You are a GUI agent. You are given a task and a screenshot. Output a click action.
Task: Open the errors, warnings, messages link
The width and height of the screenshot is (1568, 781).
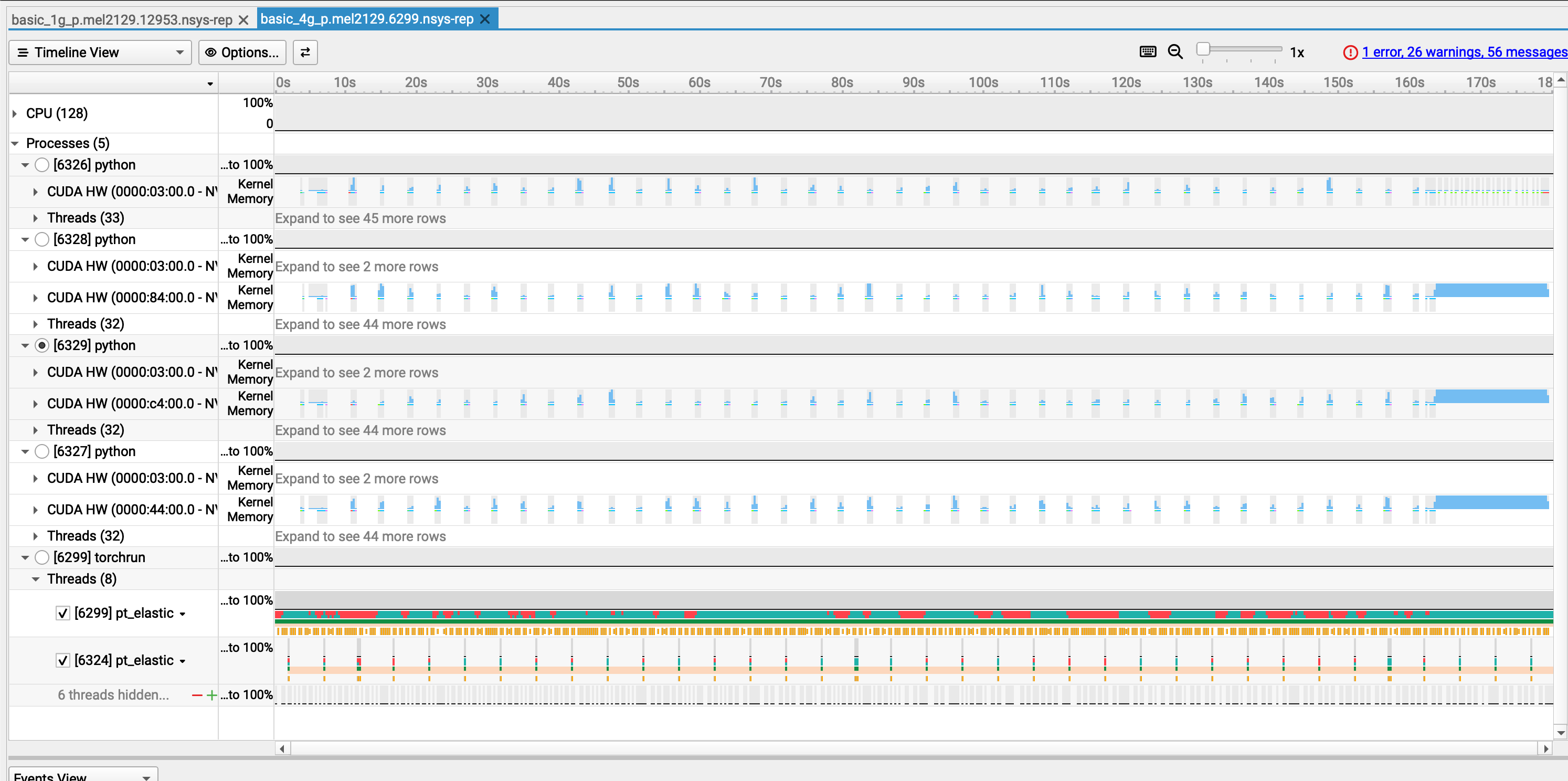click(x=1463, y=52)
